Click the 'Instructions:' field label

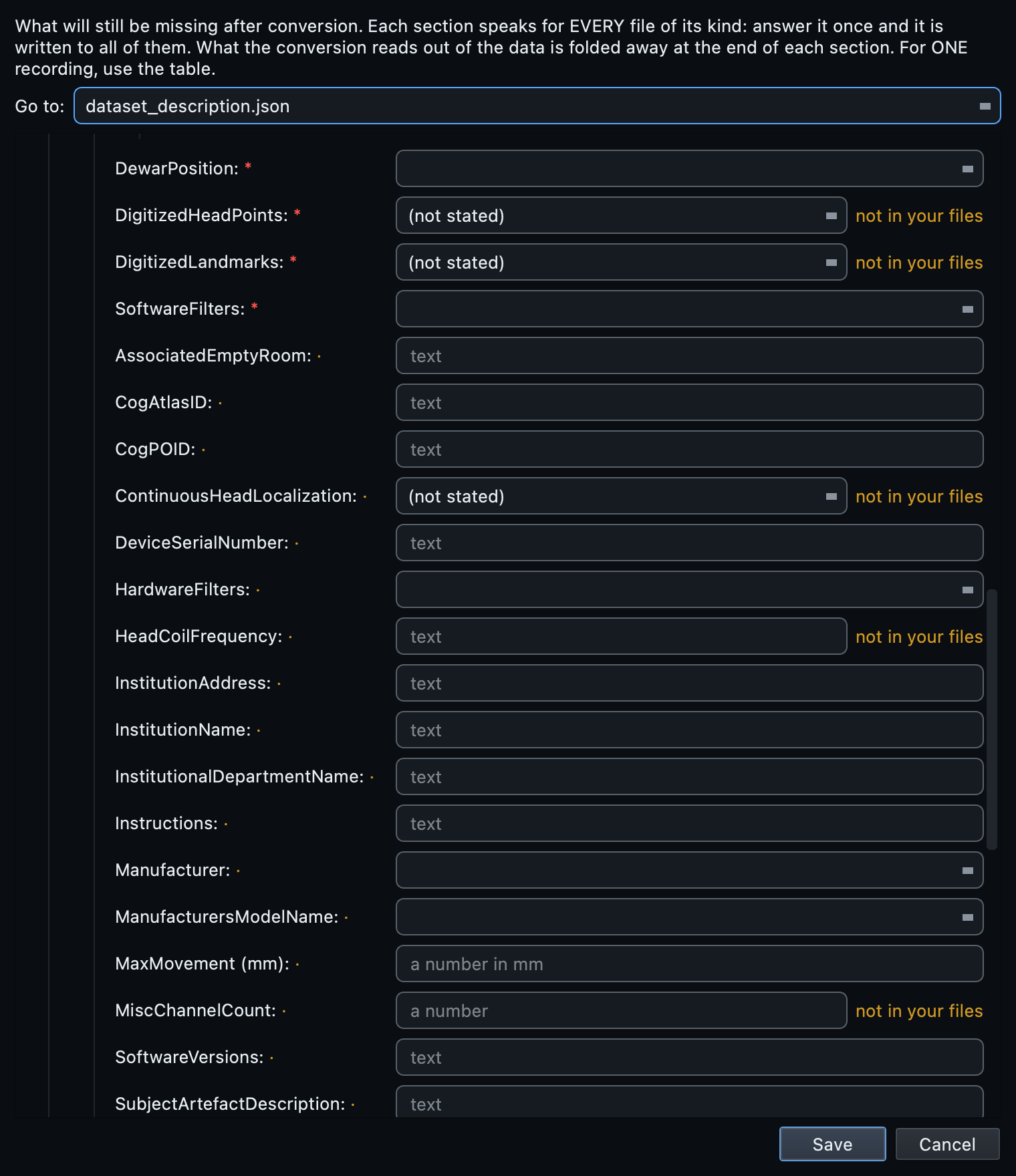click(166, 823)
